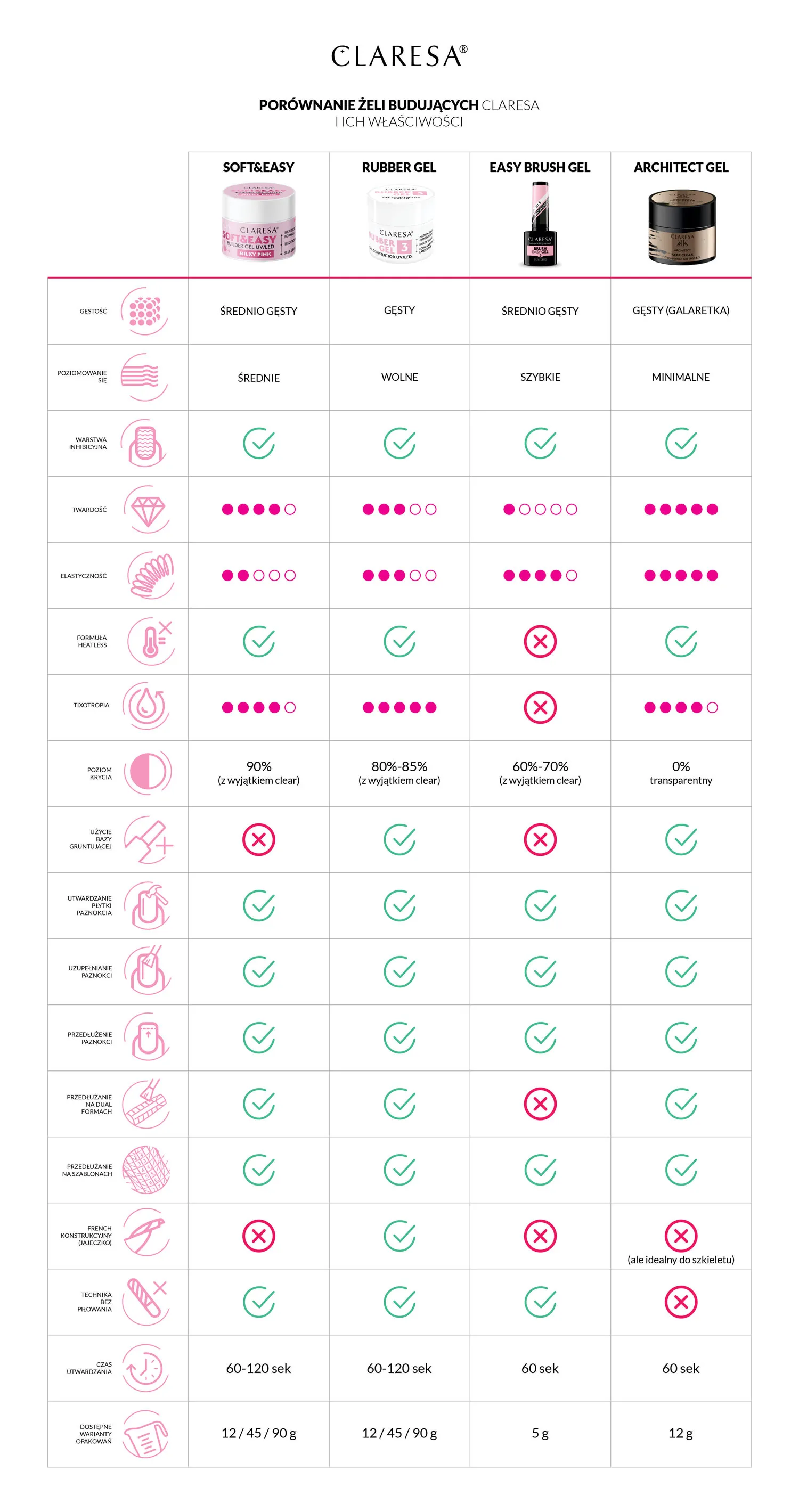Click the CLARESA logo at the top
Screen dimensions: 799x1512
(399, 56)
